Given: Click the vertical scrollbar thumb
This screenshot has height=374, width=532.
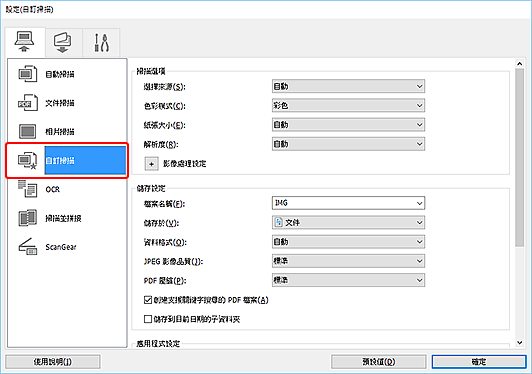Looking at the screenshot, I should [x=519, y=158].
